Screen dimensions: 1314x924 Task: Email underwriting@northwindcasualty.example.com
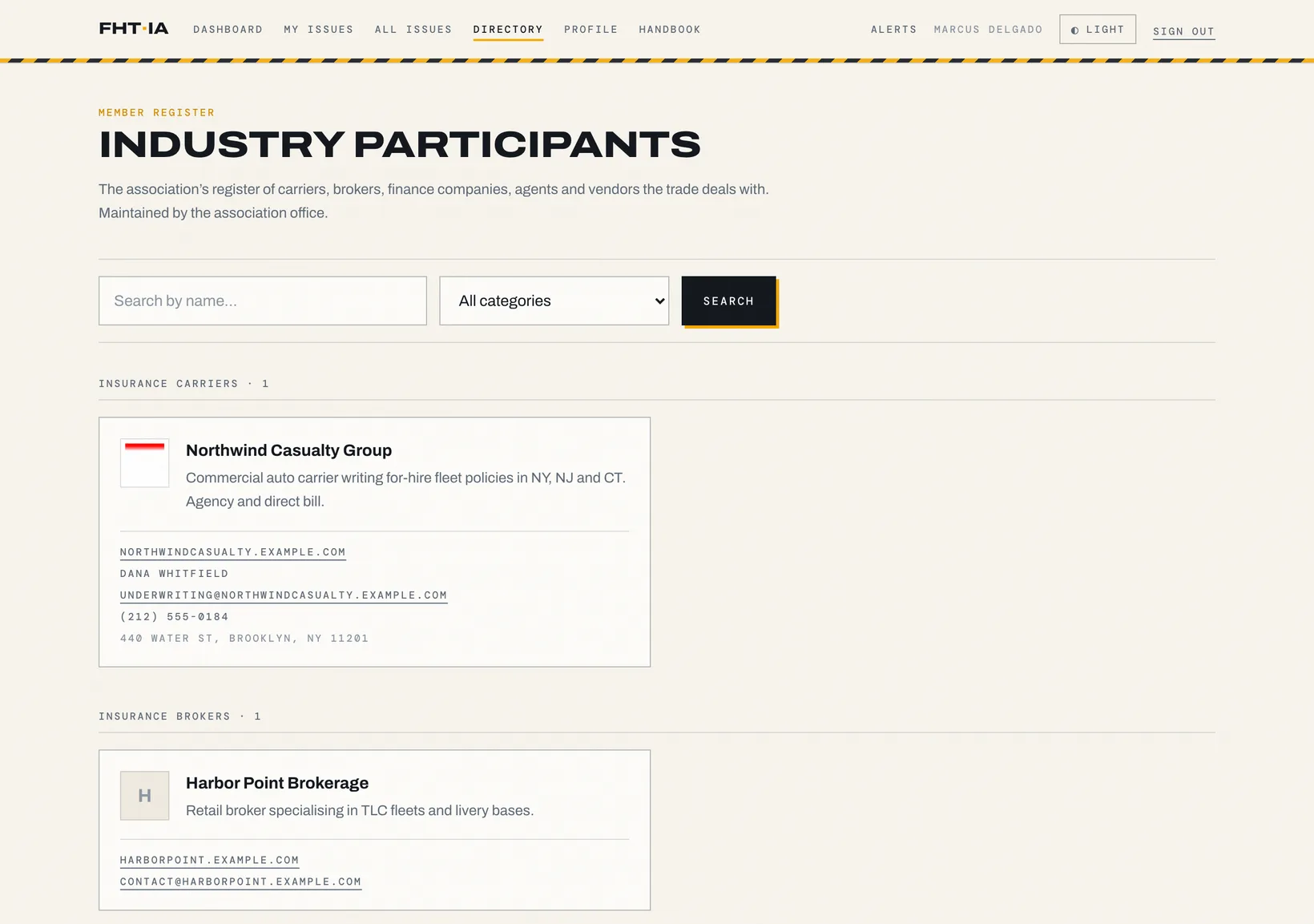pos(284,595)
